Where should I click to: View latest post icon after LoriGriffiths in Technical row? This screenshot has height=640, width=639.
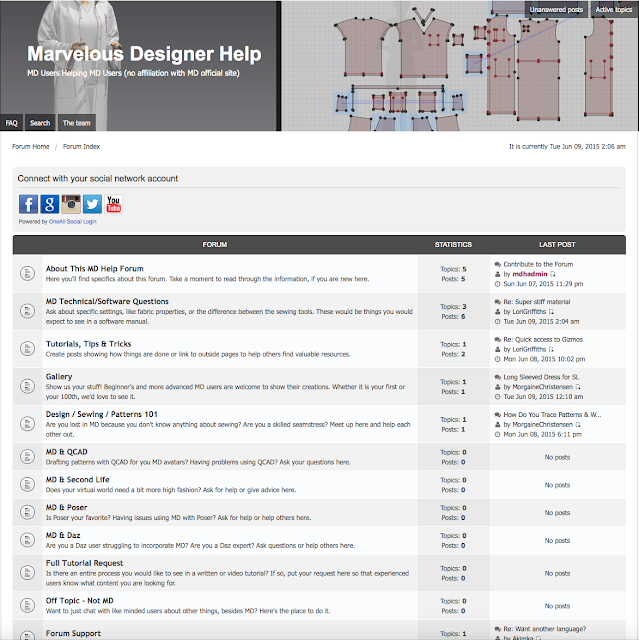click(551, 312)
